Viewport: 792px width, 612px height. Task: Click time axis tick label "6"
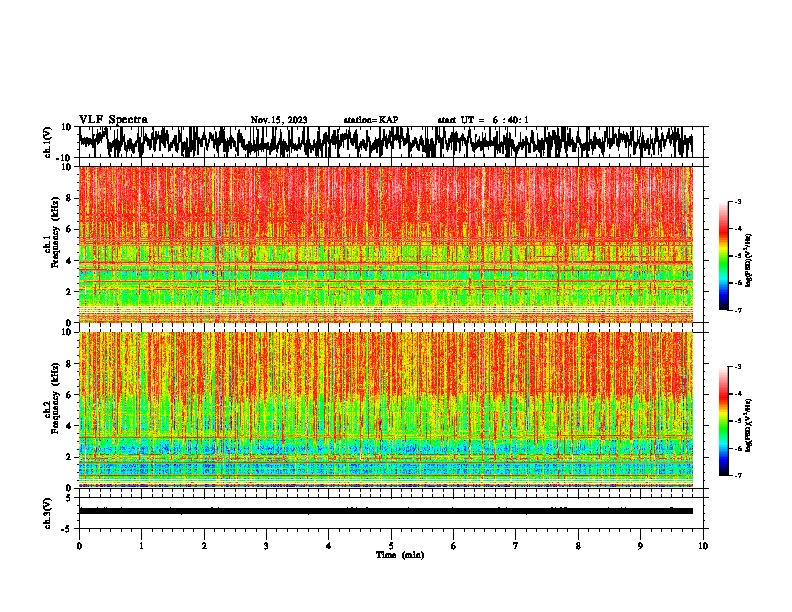pyautogui.click(x=454, y=546)
